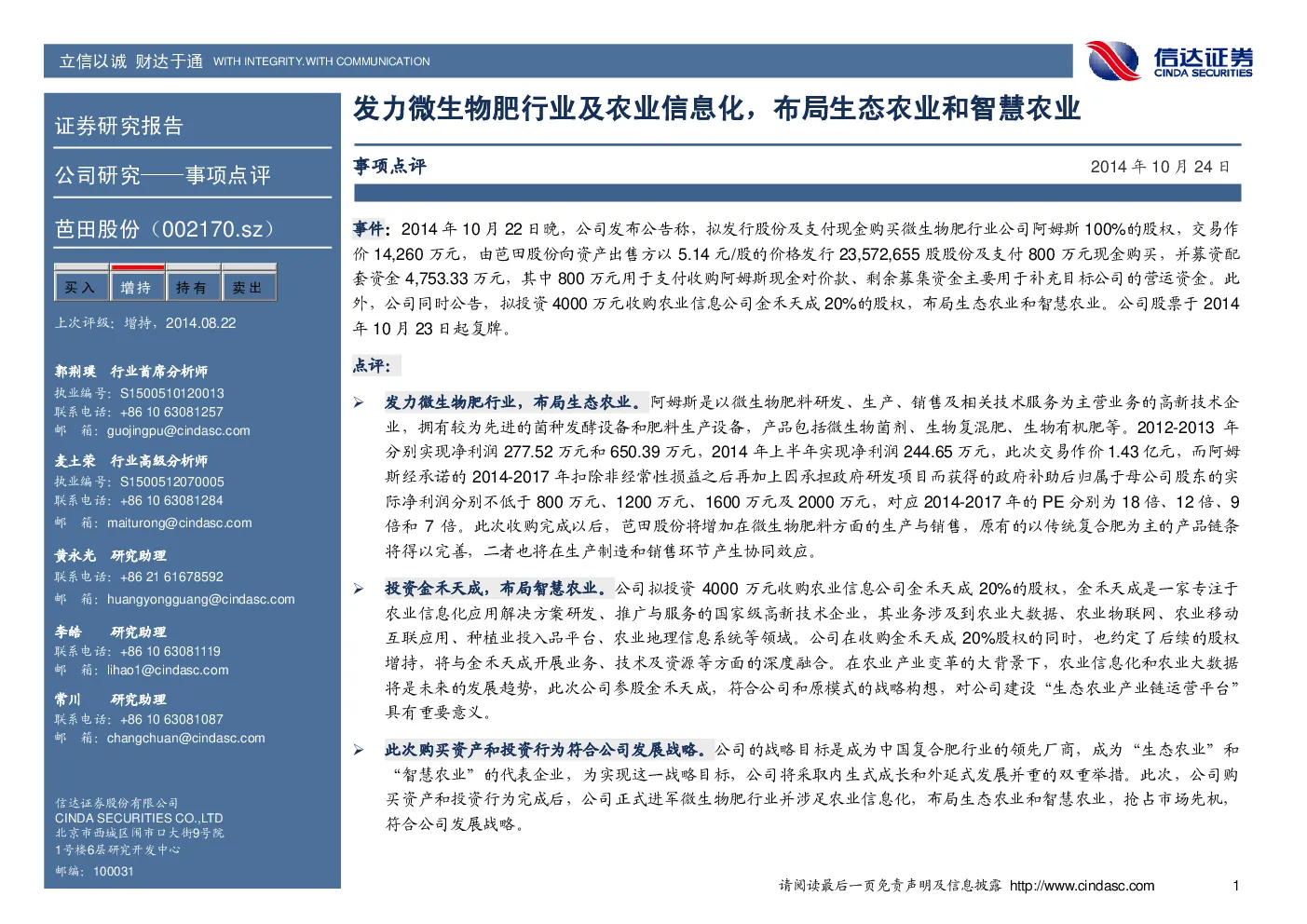The height and width of the screenshot is (924, 1307).
Task: Click the address 北京市西城区闹市口大街9号院
Action: (139, 833)
